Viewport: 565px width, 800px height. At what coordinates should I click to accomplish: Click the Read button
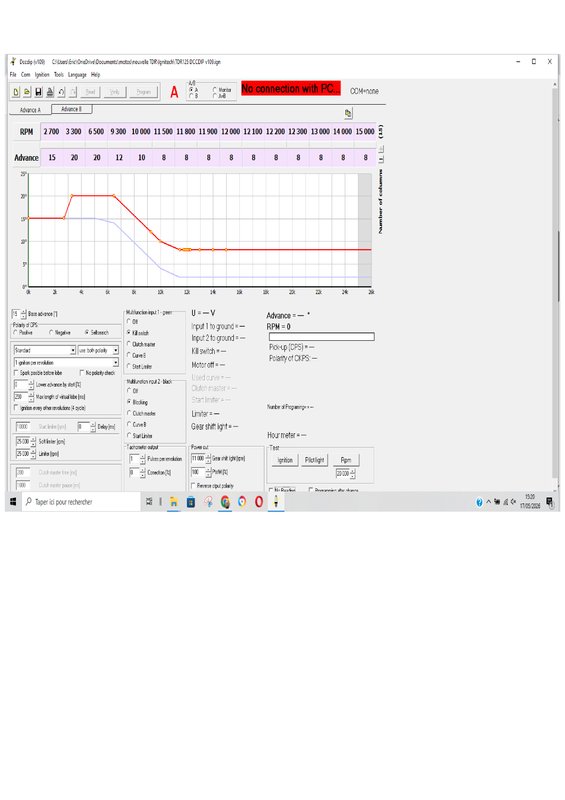(x=90, y=92)
